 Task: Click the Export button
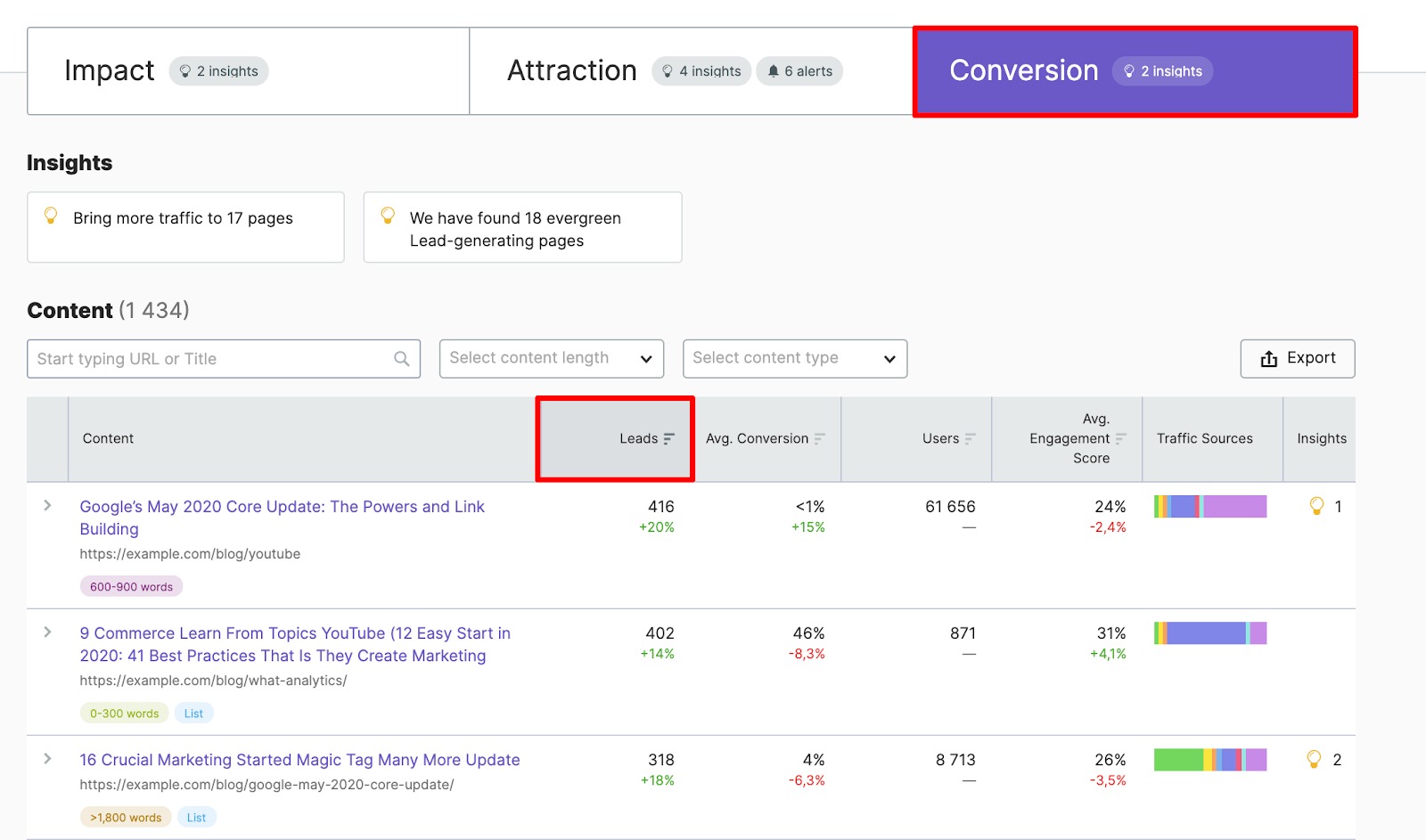[x=1297, y=358]
